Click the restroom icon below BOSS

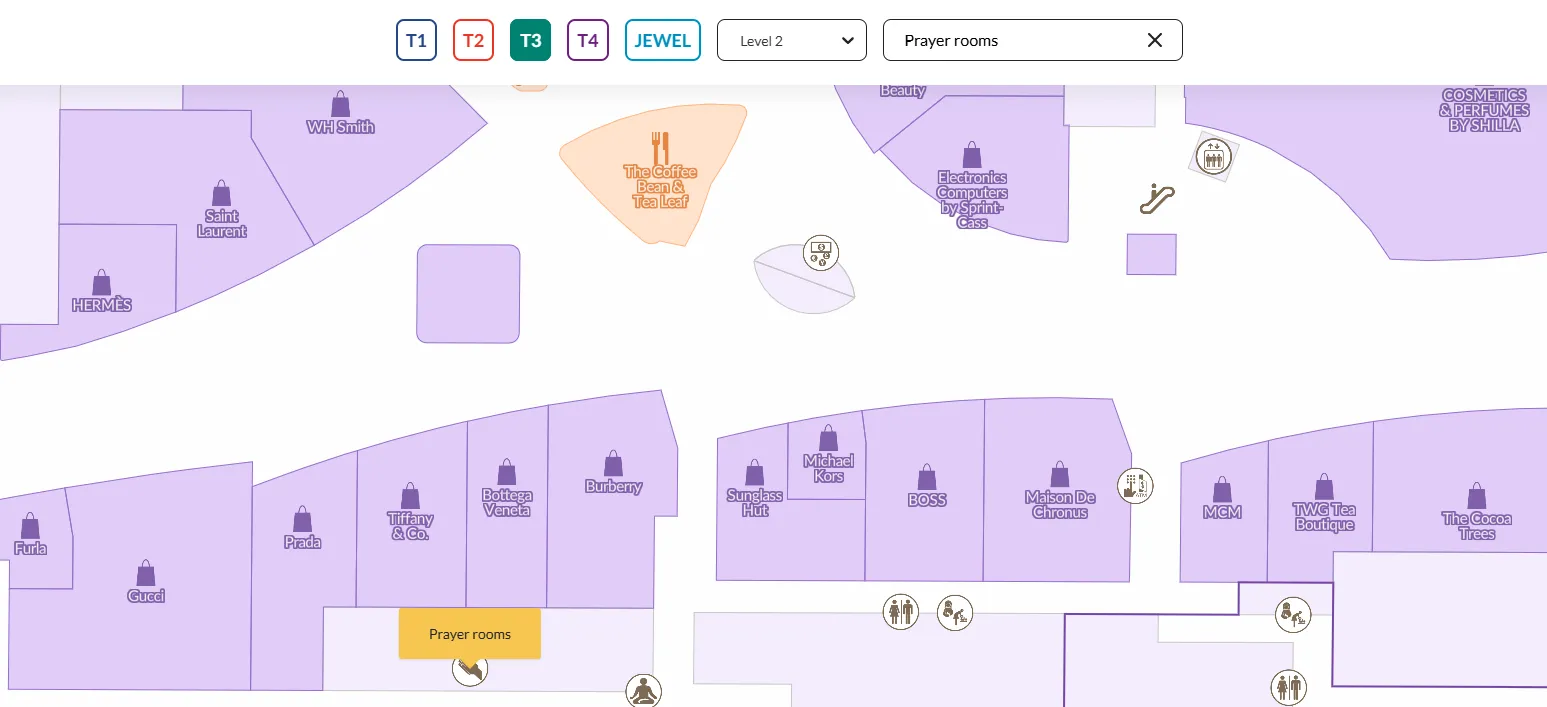[x=900, y=611]
